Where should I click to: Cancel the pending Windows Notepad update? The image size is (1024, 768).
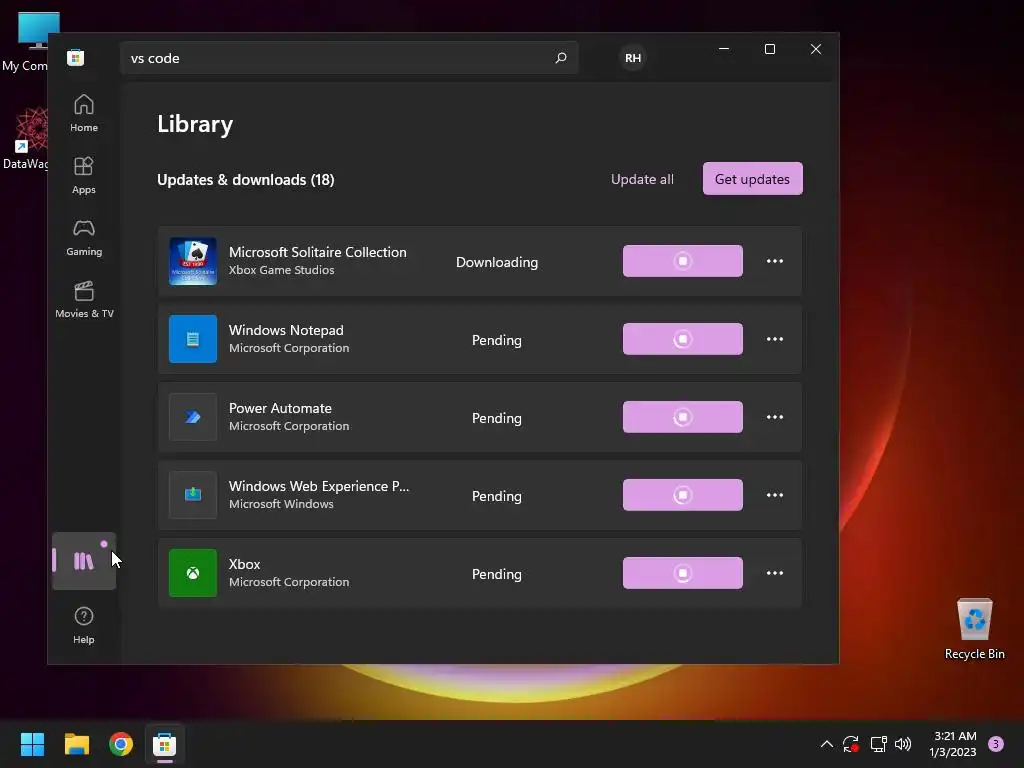click(x=682, y=339)
